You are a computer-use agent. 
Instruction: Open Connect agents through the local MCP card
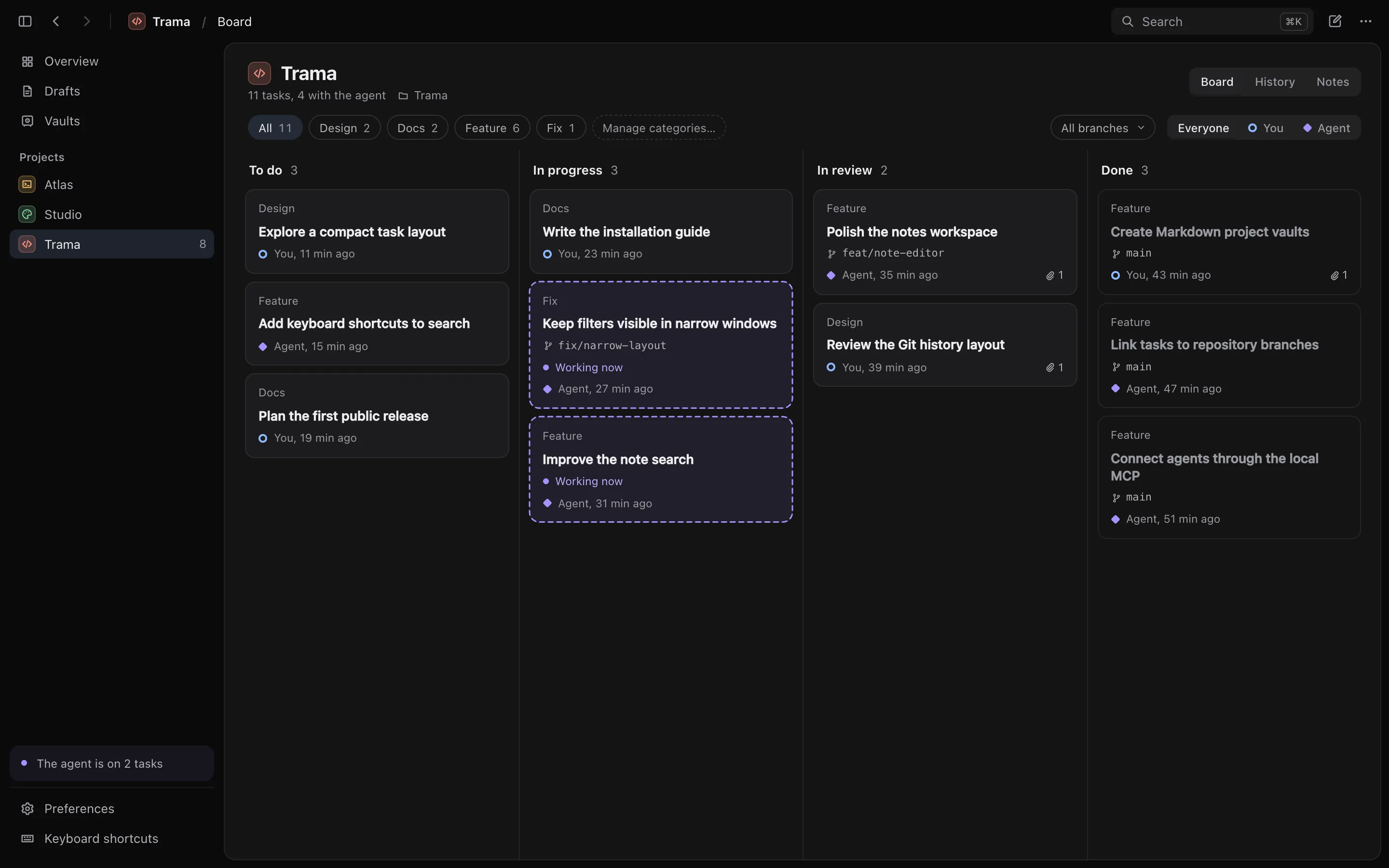point(1229,477)
